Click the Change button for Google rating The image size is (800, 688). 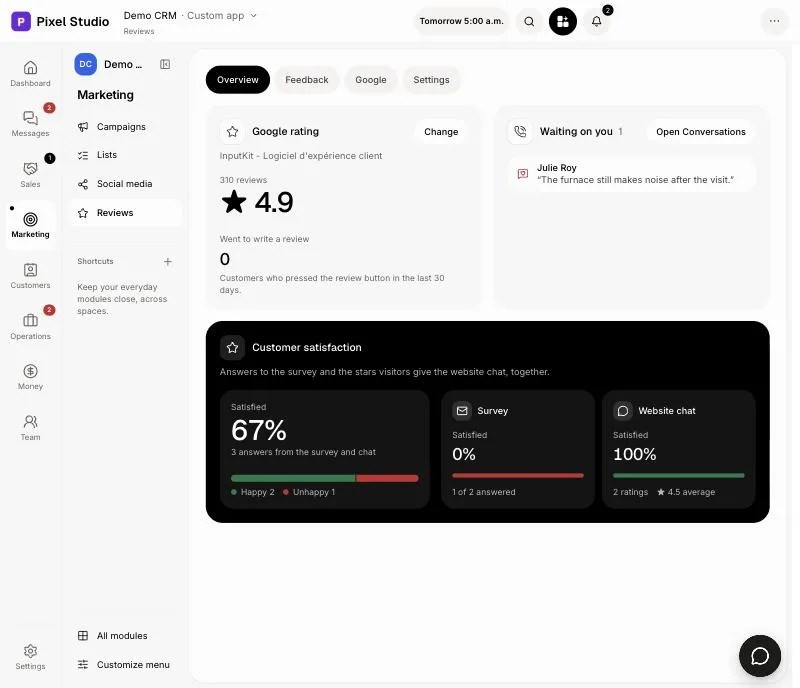441,132
